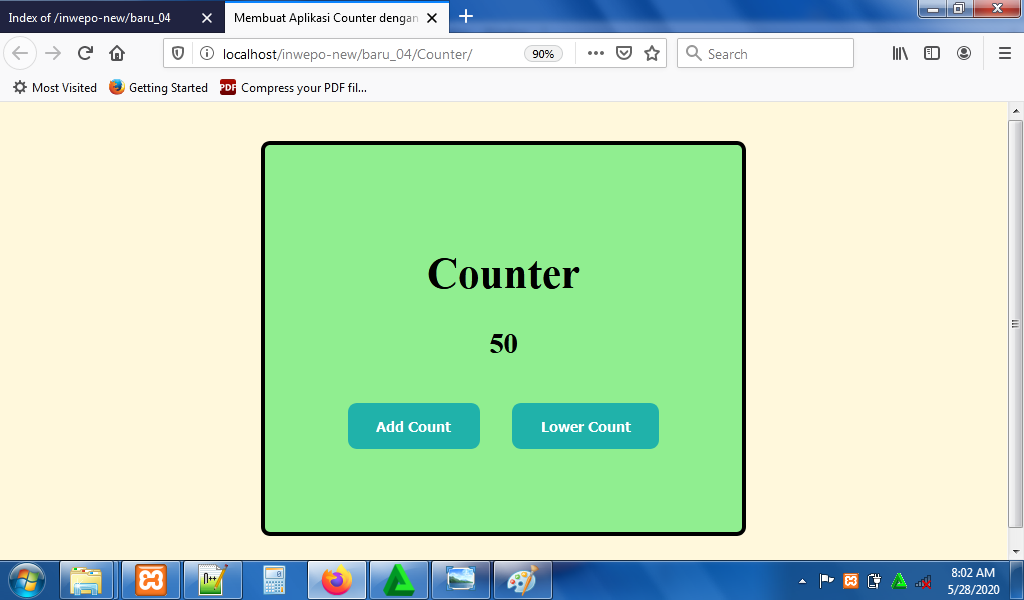The height and width of the screenshot is (600, 1024).
Task: Click the Add Count button
Action: coord(413,426)
